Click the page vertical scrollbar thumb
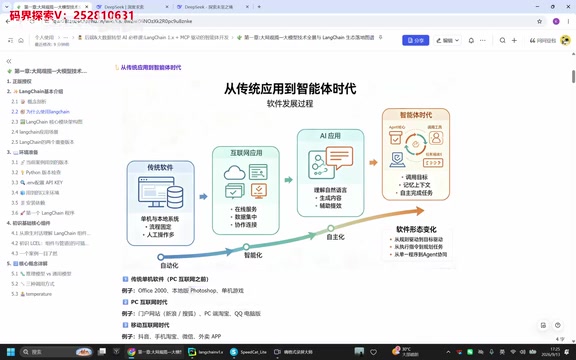 tap(573, 76)
